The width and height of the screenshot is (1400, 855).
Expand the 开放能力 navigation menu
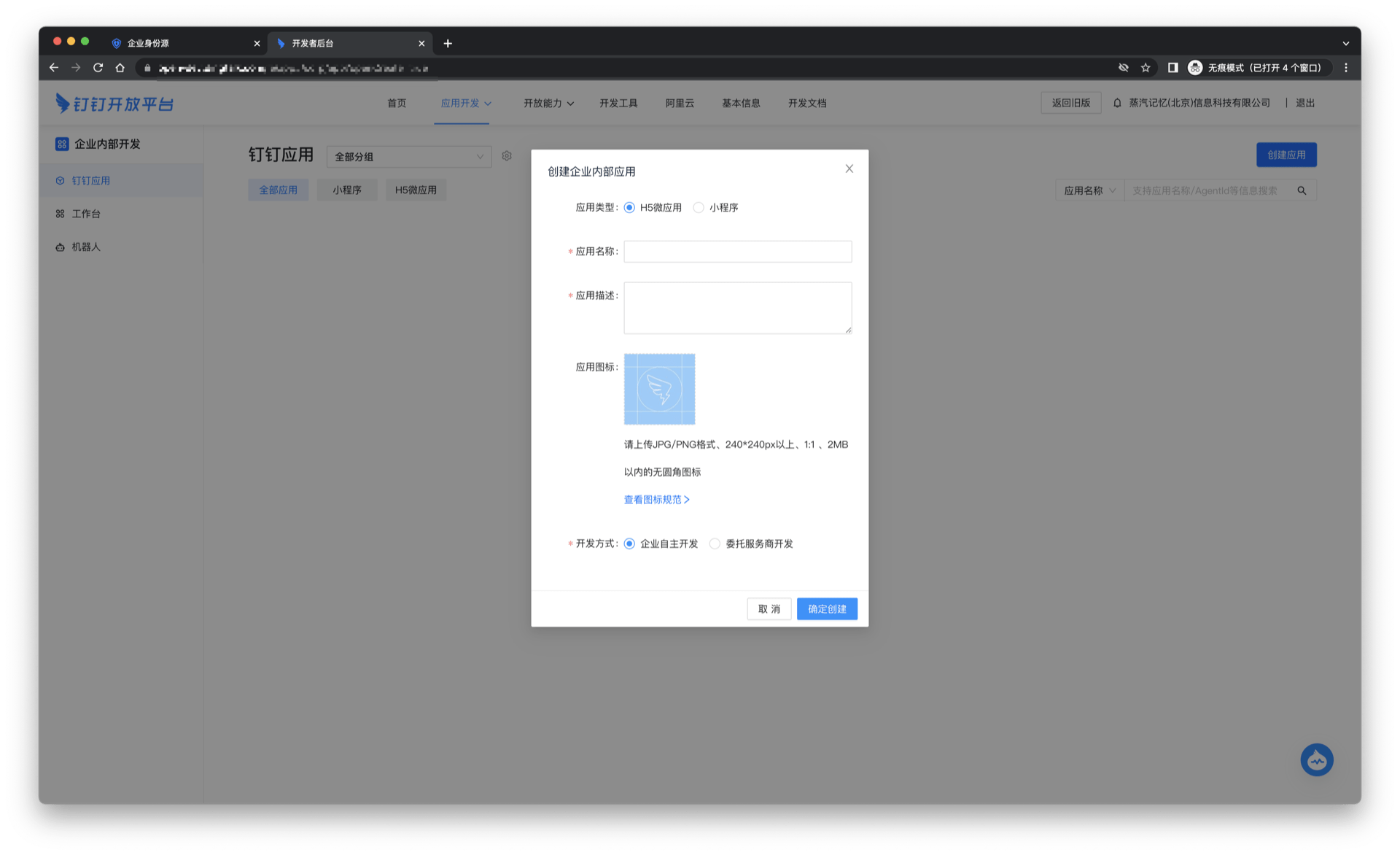pyautogui.click(x=548, y=104)
